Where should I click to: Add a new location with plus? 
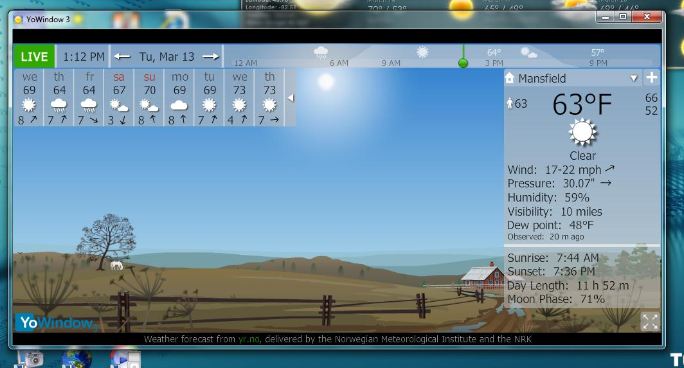652,78
